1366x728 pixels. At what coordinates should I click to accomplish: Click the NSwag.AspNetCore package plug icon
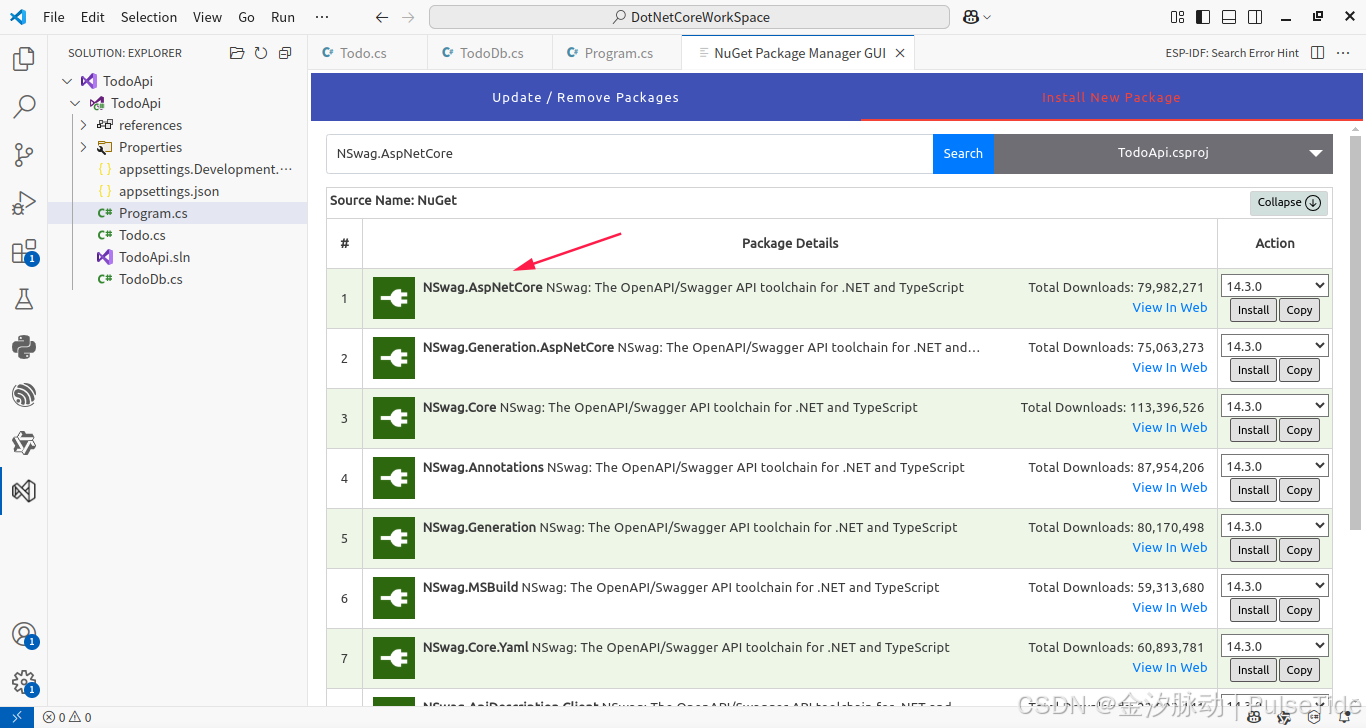394,298
